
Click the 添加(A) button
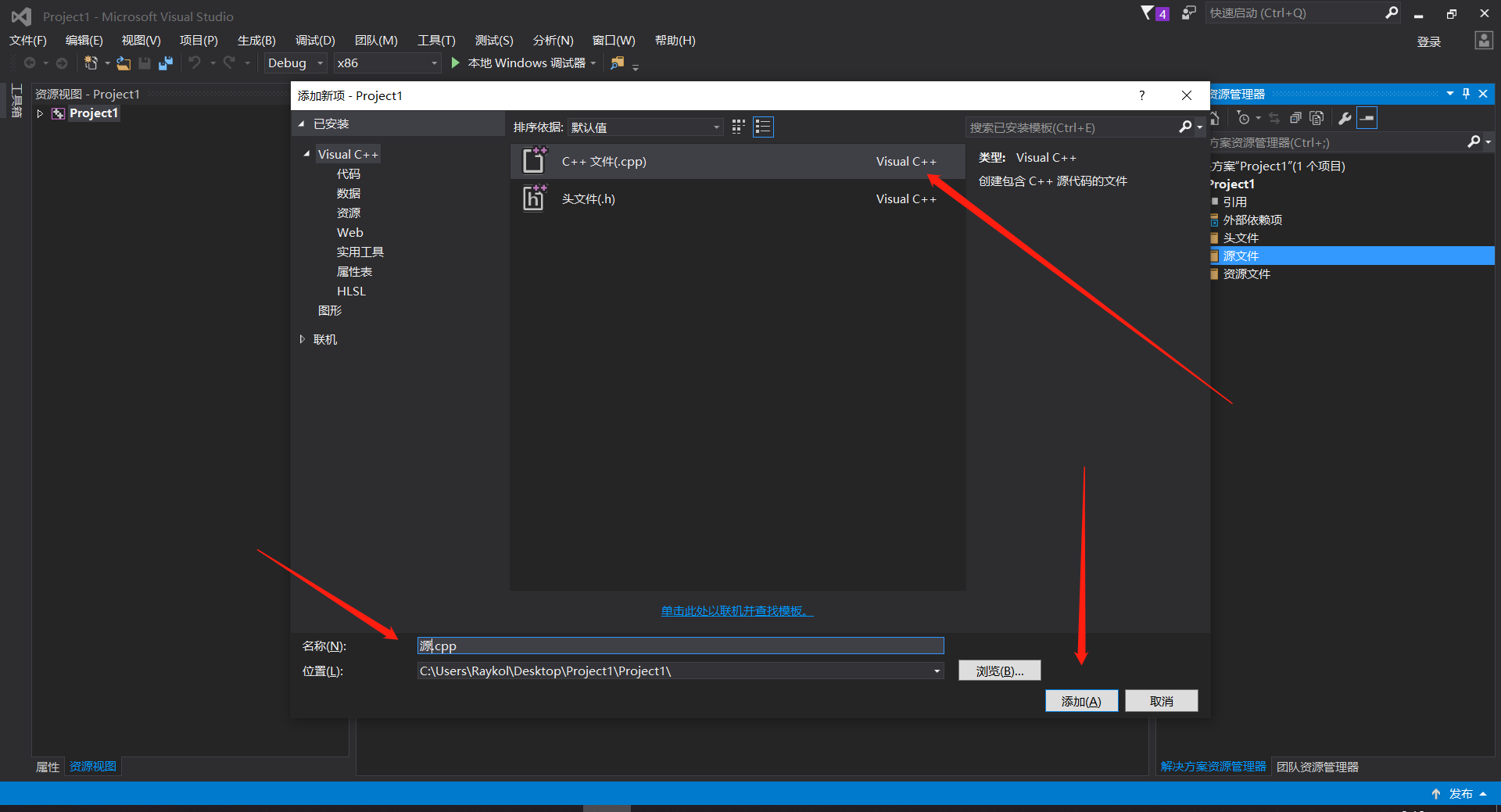(x=1081, y=701)
